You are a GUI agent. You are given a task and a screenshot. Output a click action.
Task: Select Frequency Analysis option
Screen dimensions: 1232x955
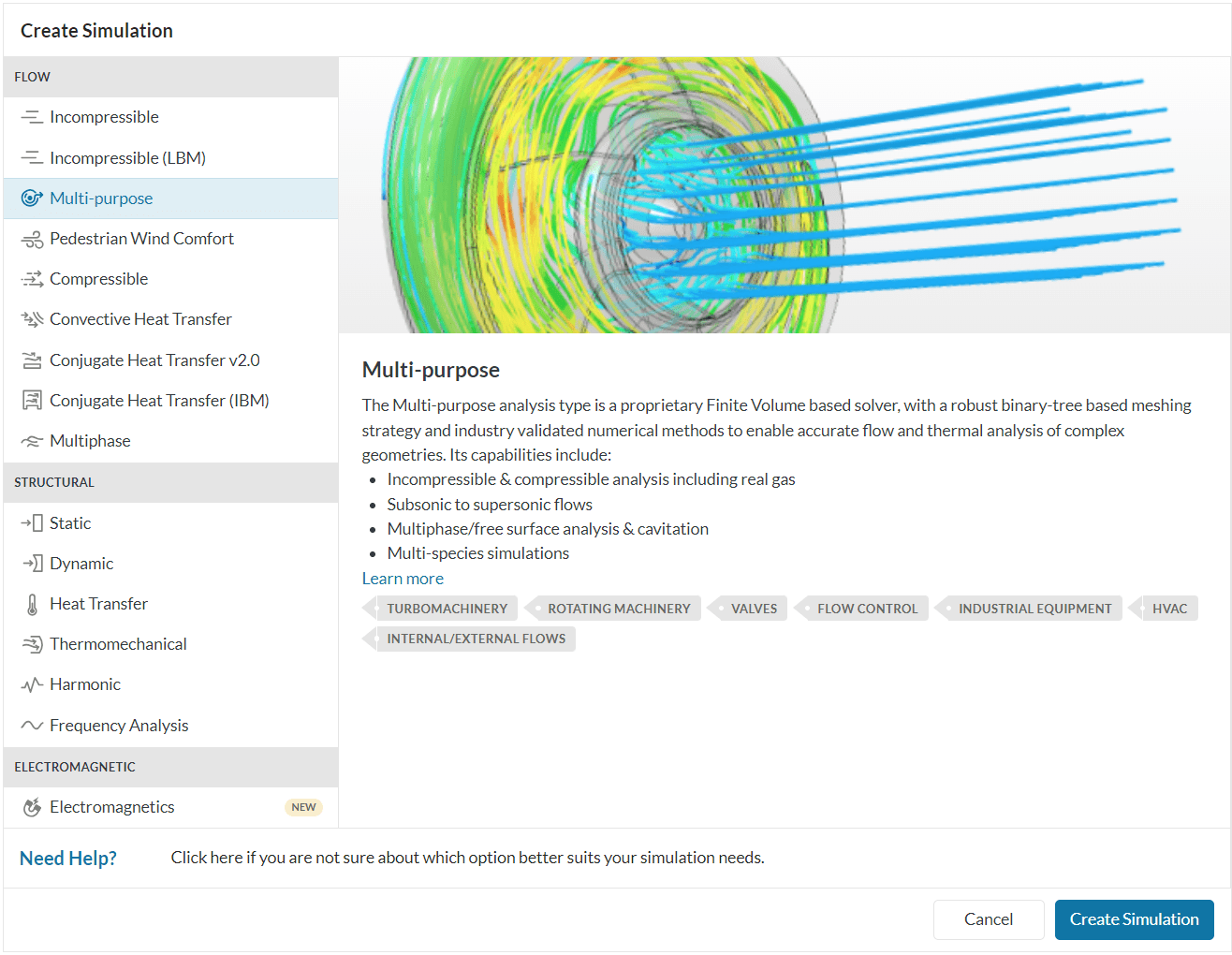tap(119, 726)
